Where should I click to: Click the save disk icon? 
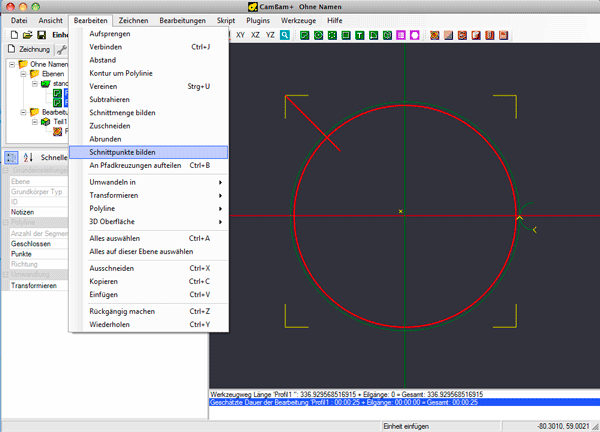click(x=41, y=35)
